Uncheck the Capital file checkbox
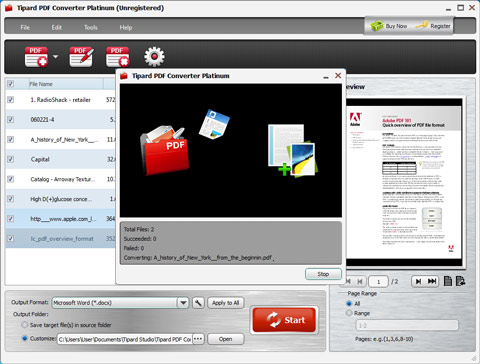The image size is (480, 364). [11, 159]
